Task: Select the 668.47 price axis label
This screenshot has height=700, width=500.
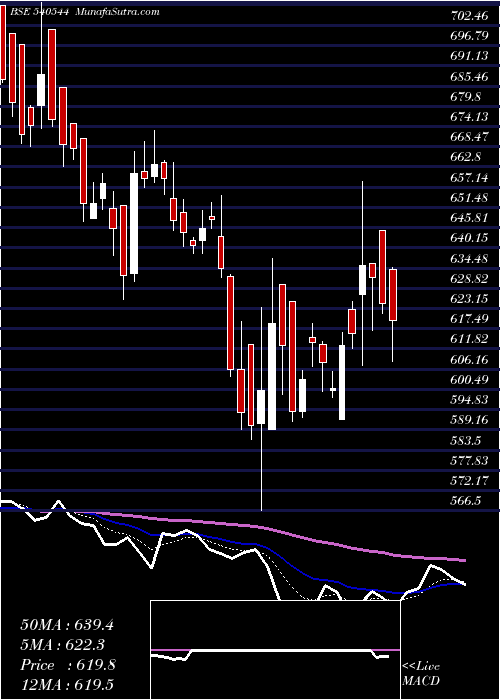Action: [x=469, y=137]
